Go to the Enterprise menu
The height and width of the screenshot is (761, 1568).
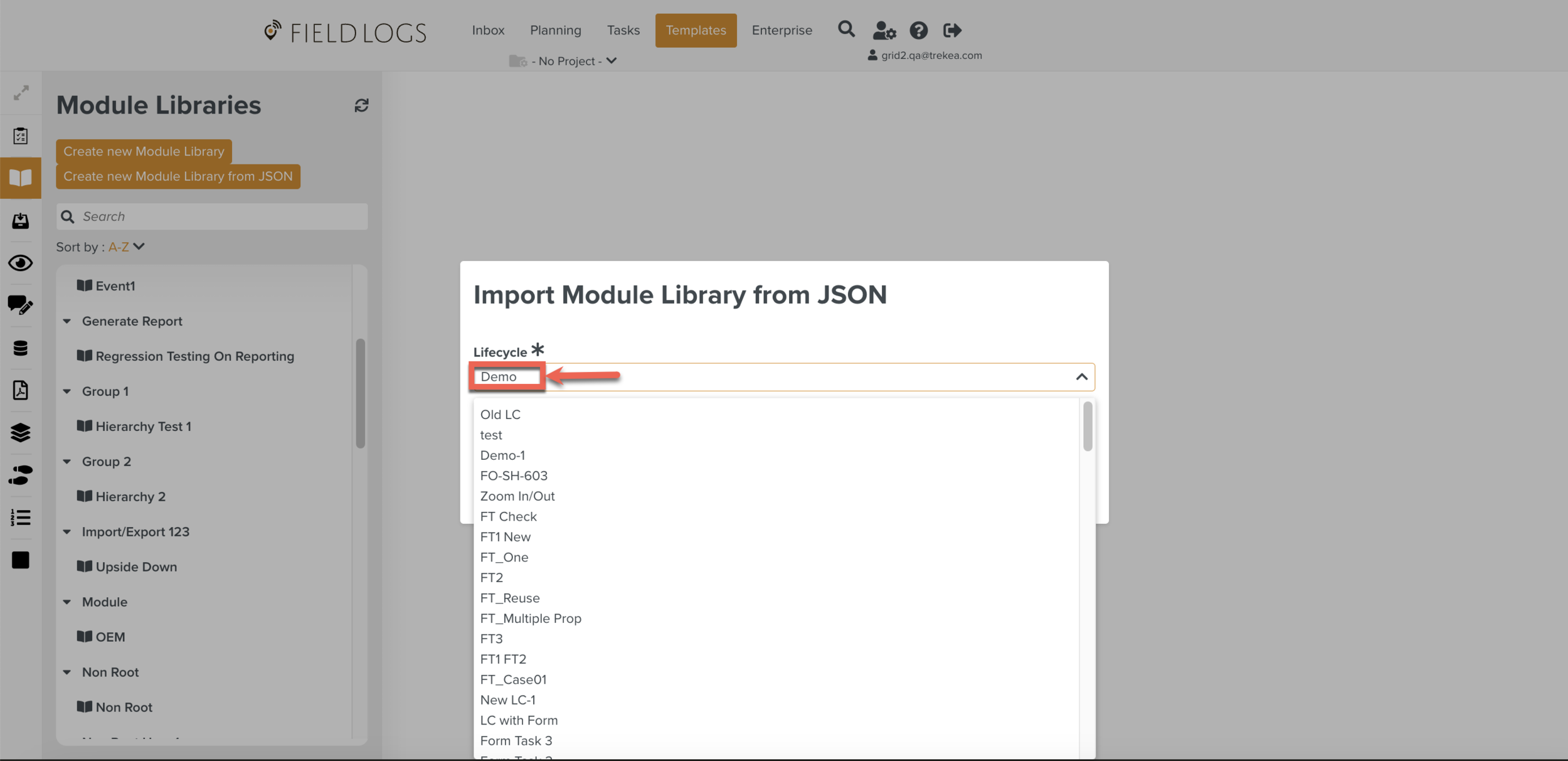781,30
